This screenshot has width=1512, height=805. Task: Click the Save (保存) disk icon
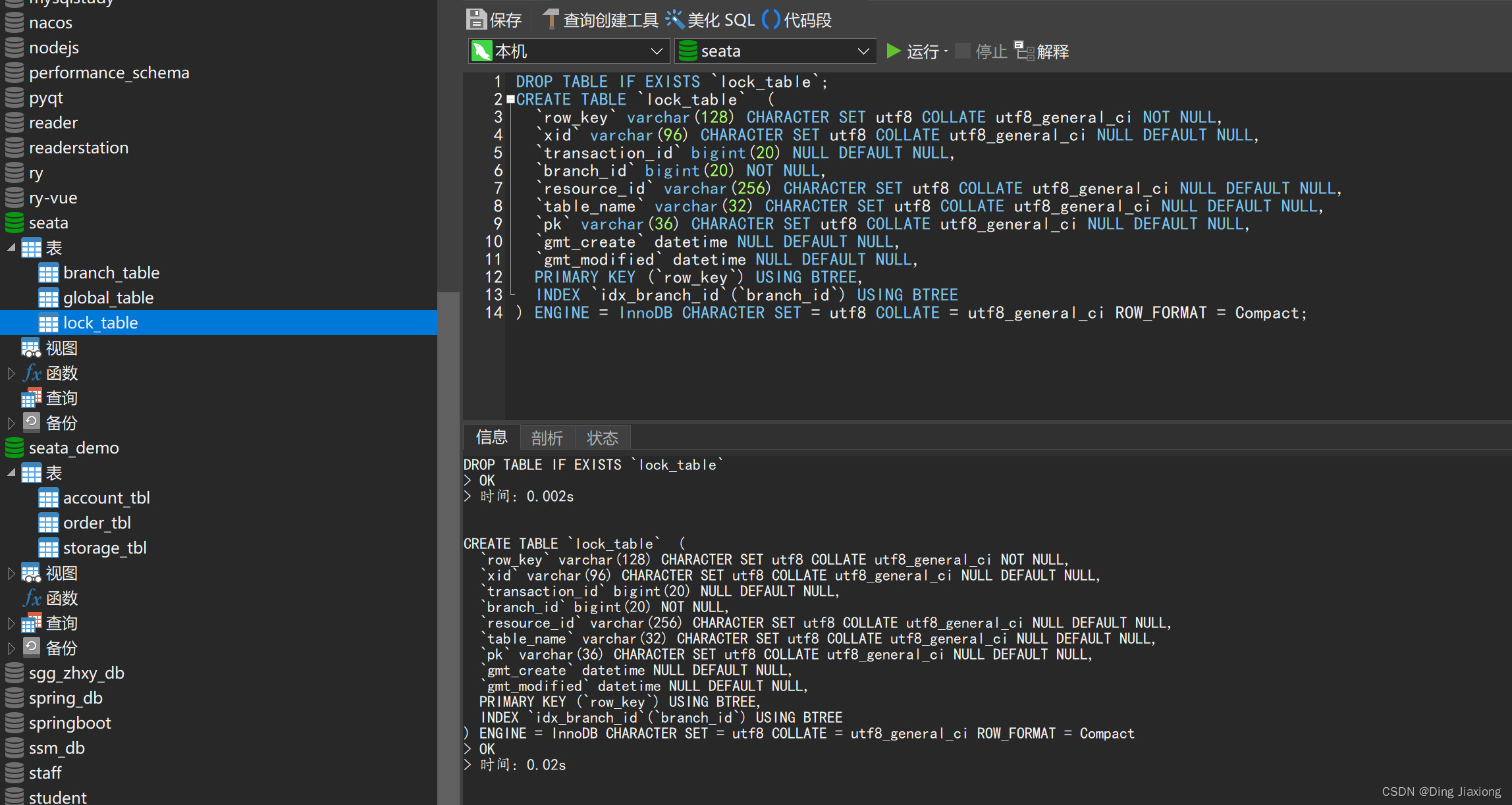pos(476,20)
